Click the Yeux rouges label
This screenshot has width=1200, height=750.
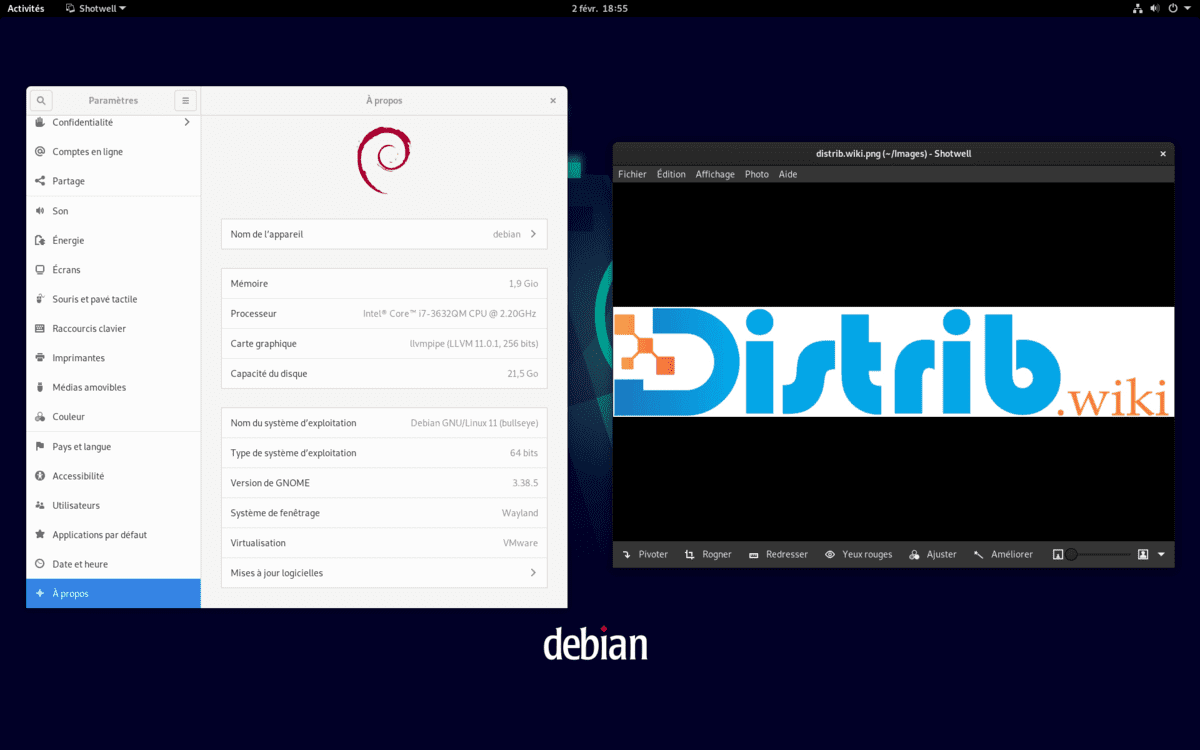pos(867,554)
